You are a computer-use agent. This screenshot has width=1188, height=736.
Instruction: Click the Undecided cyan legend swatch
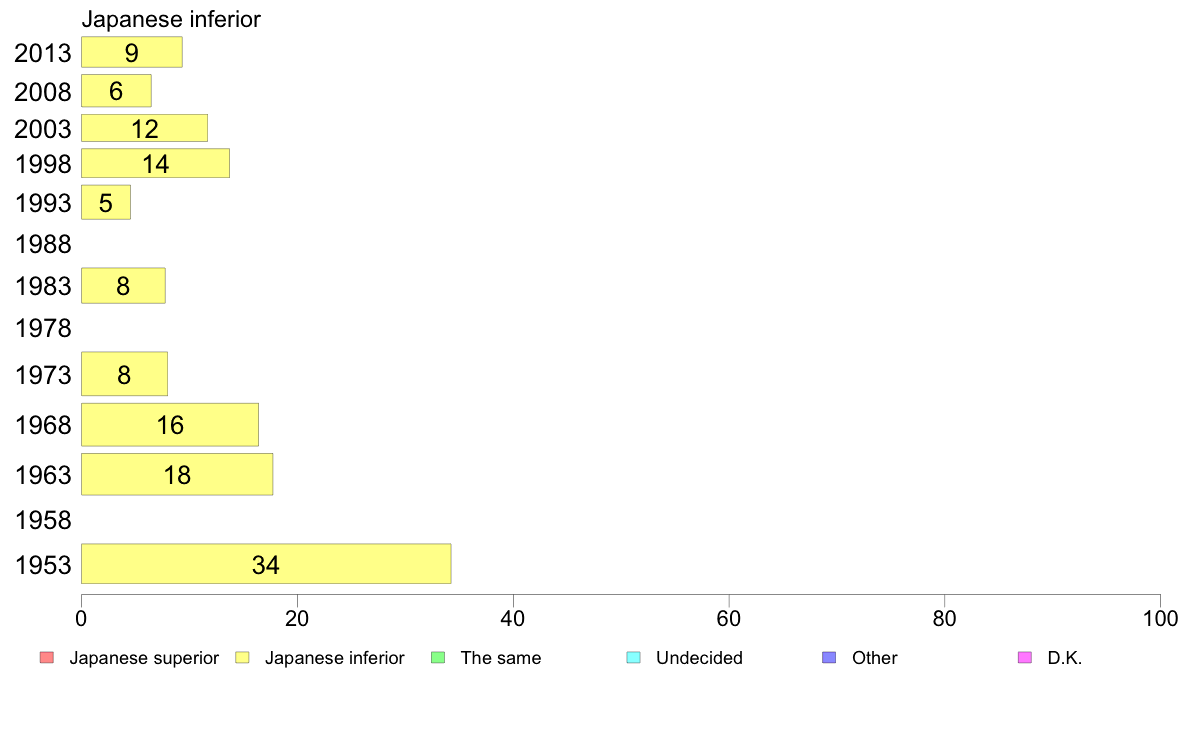634,657
